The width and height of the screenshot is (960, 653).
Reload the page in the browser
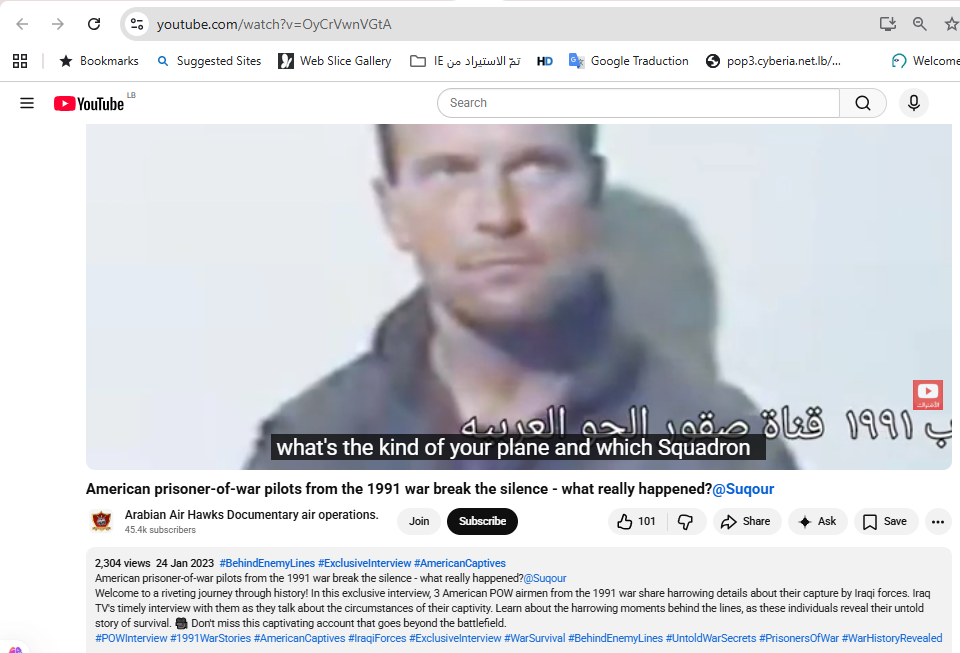click(x=94, y=24)
